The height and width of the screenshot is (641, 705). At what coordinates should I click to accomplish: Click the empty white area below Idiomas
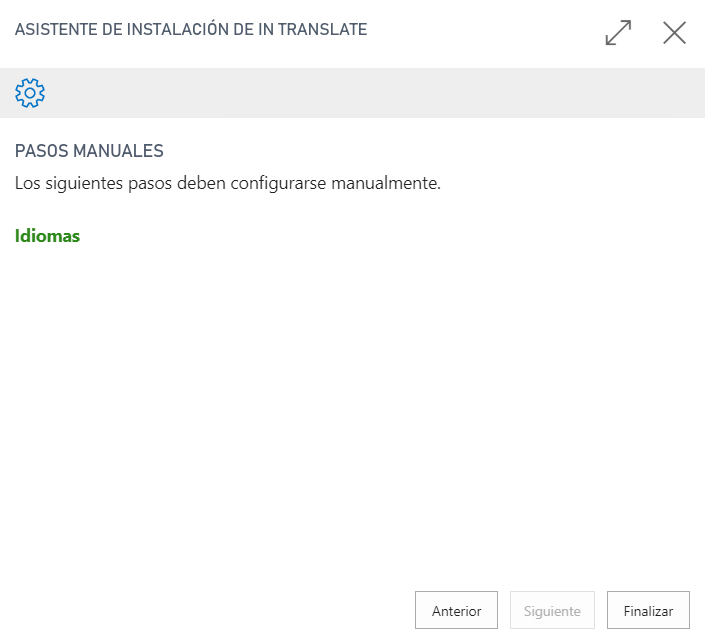tap(352, 405)
